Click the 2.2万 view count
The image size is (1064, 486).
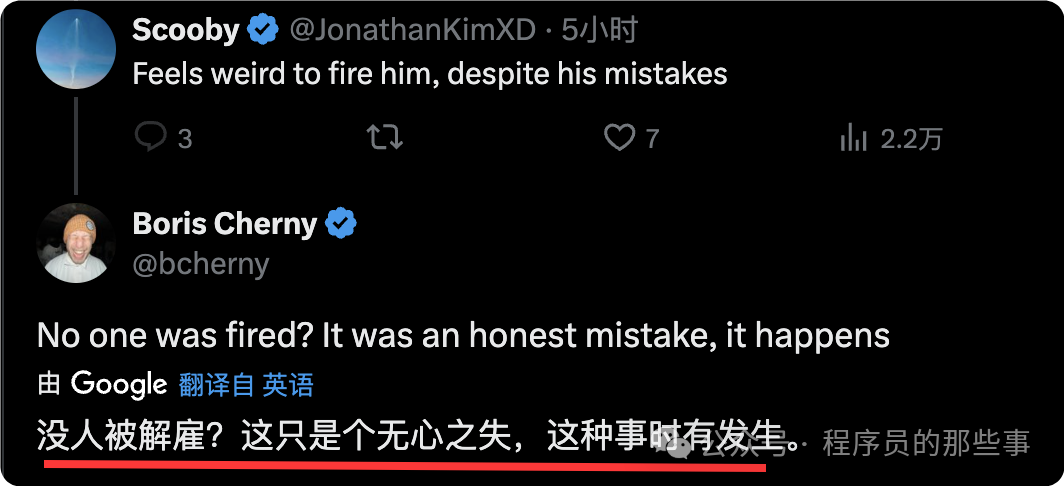pos(911,138)
